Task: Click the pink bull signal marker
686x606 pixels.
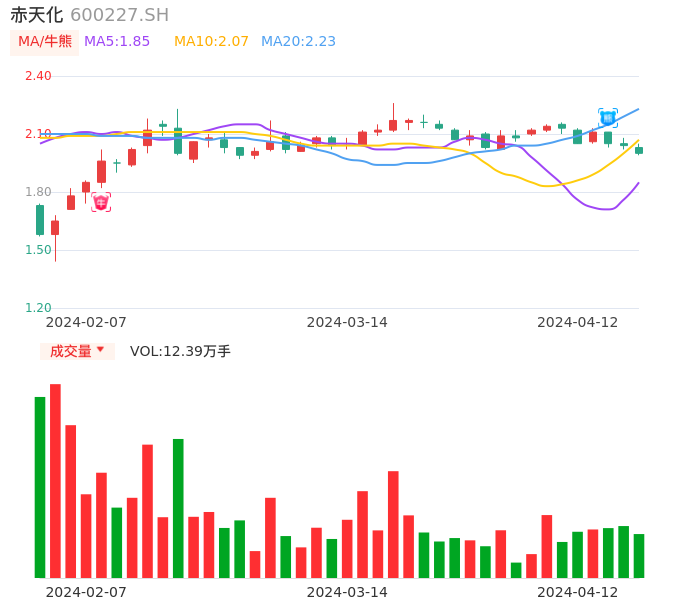Action: click(101, 202)
